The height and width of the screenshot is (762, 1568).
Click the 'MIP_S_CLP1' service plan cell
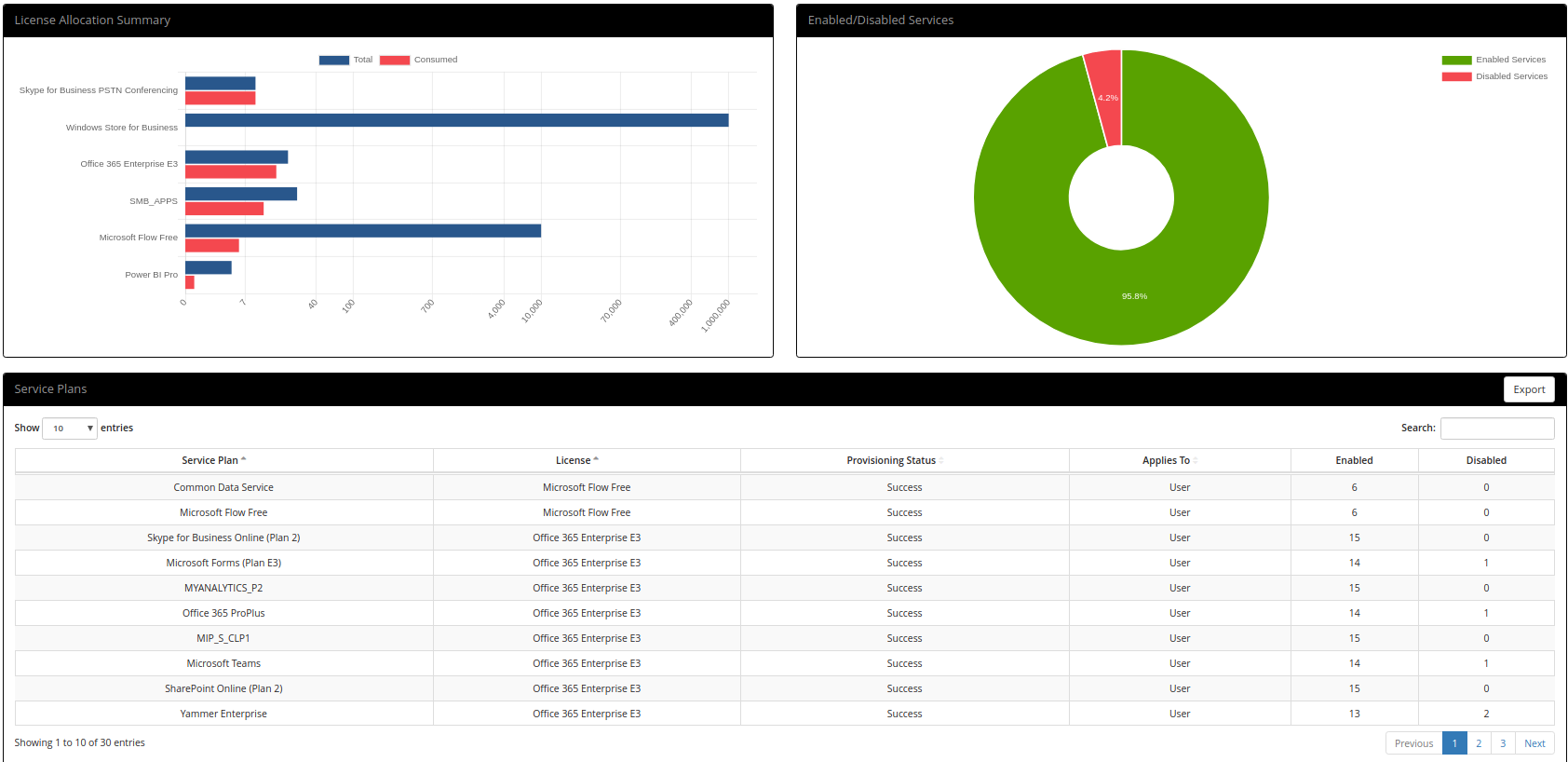click(x=223, y=638)
